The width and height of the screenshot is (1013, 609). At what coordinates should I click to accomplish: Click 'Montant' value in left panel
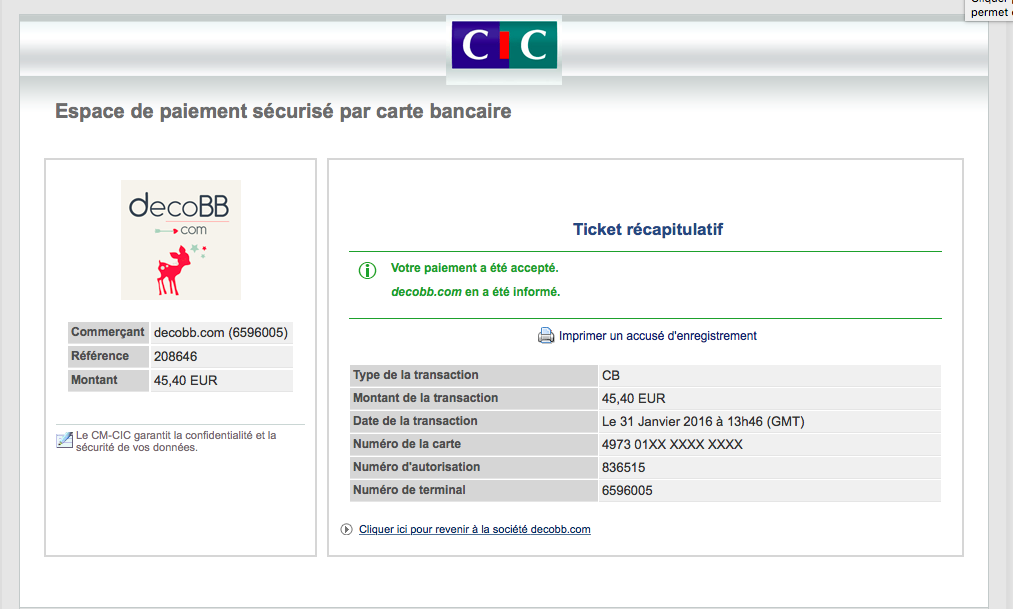pyautogui.click(x=221, y=380)
